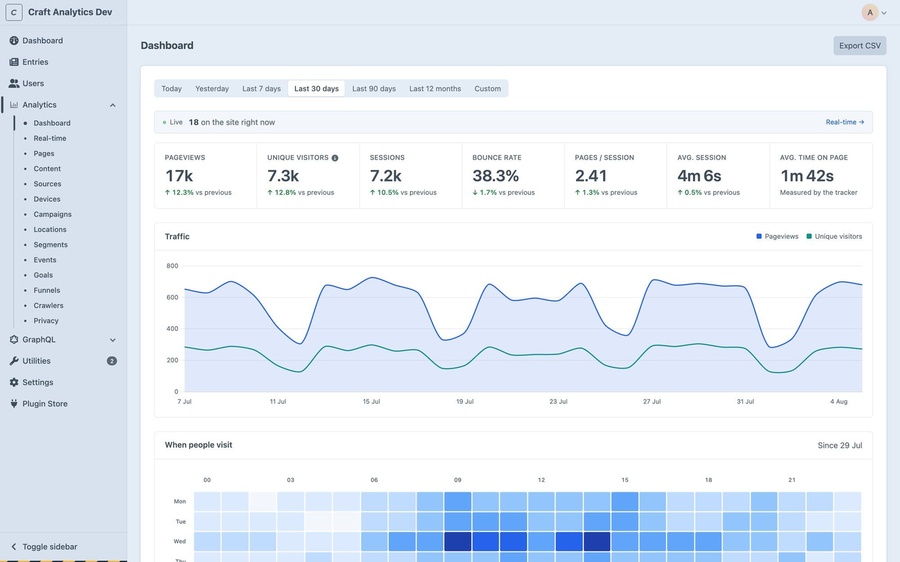
Task: Click the Plugin Store plug icon
Action: [14, 404]
